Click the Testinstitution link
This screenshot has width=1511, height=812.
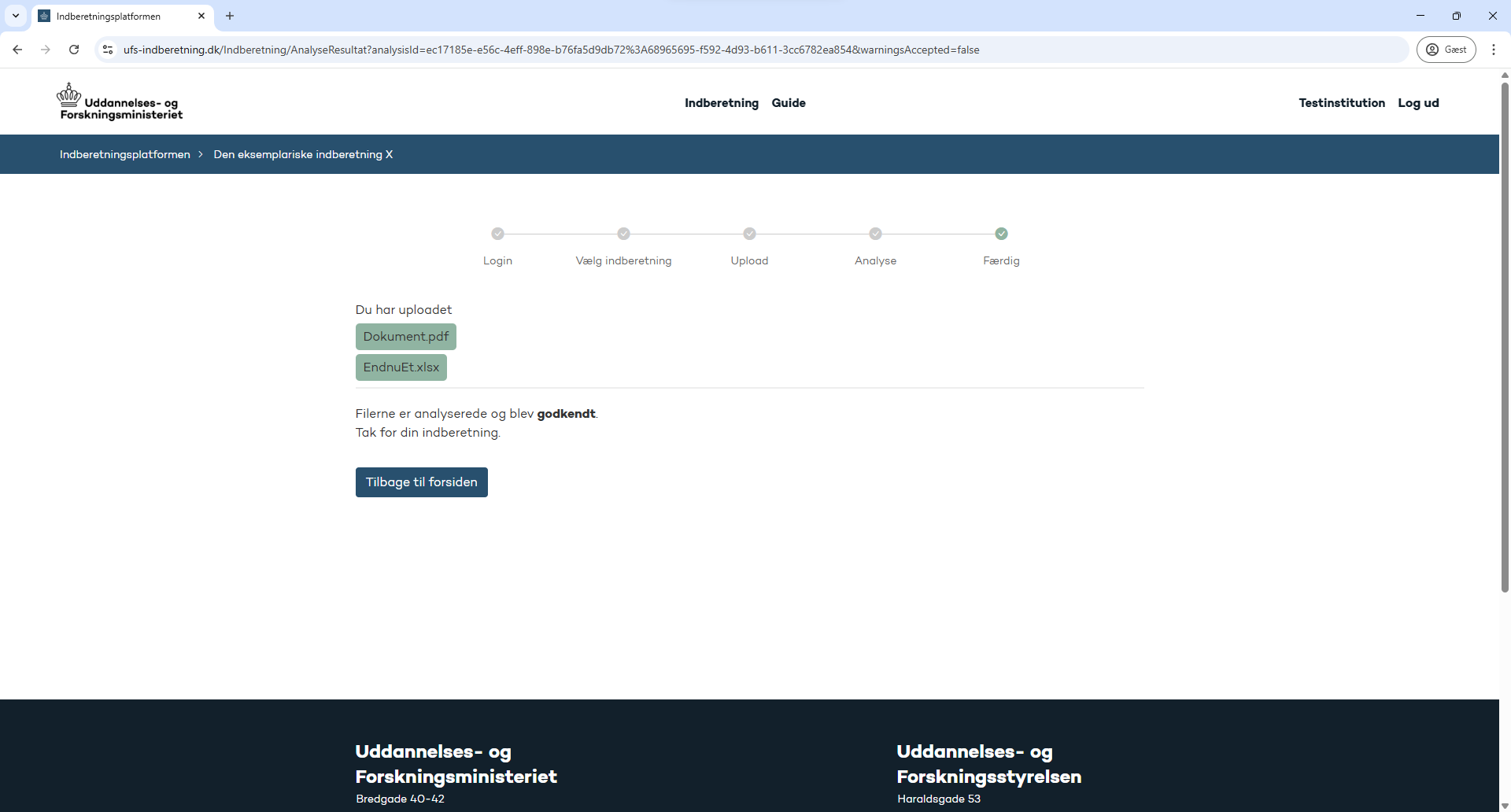click(x=1342, y=103)
